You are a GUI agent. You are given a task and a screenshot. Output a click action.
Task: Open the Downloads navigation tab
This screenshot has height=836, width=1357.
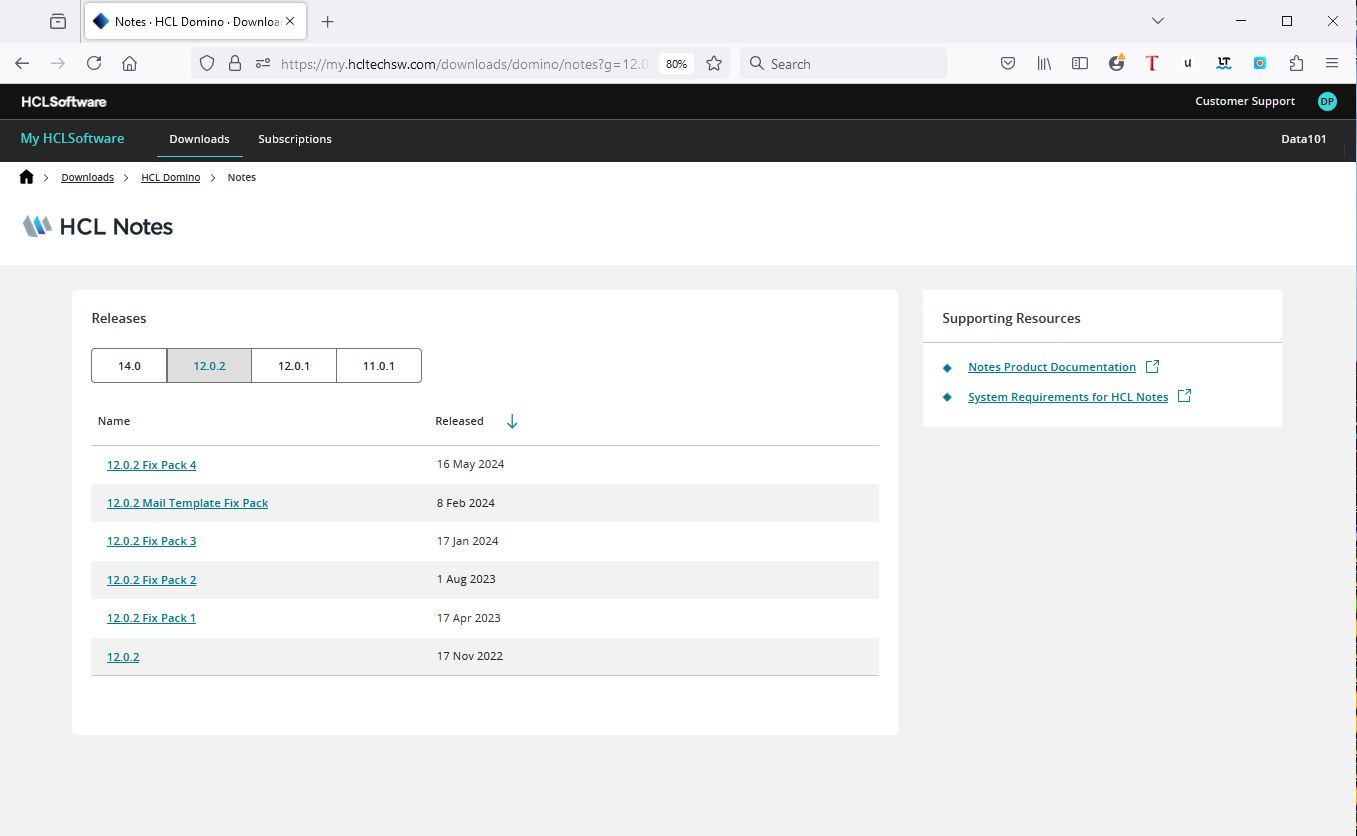199,139
